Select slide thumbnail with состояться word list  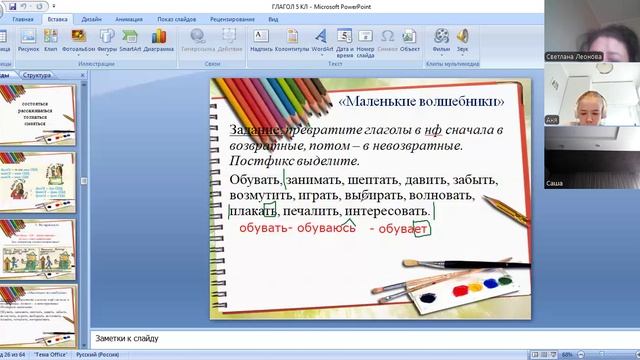tap(38, 115)
